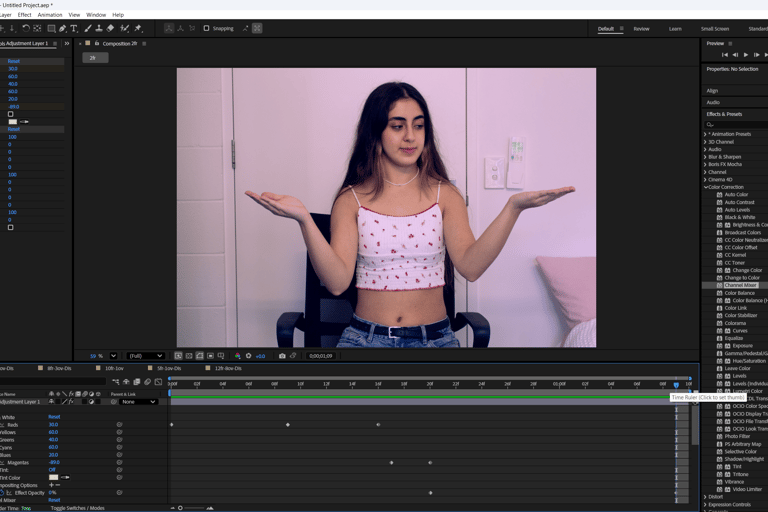768x512 pixels.
Task: Switch to the Review workspace
Action: [641, 29]
